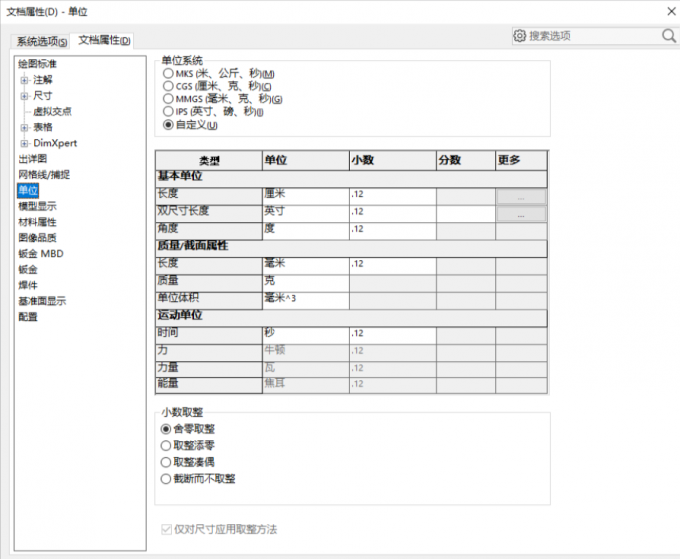Click the 小数 column header

[393, 160]
